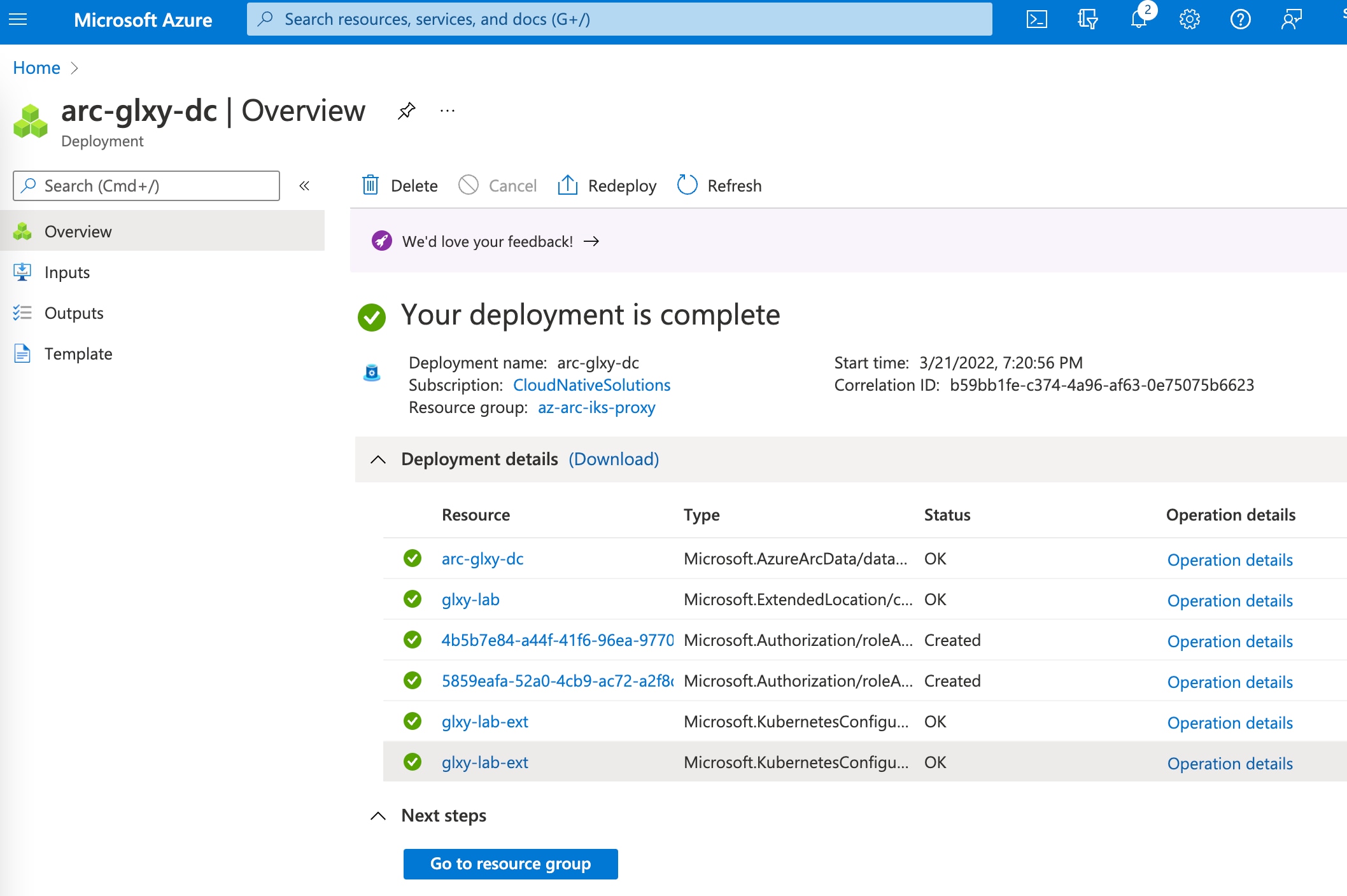Open the portal settings gear
Image resolution: width=1347 pixels, height=896 pixels.
(x=1189, y=20)
